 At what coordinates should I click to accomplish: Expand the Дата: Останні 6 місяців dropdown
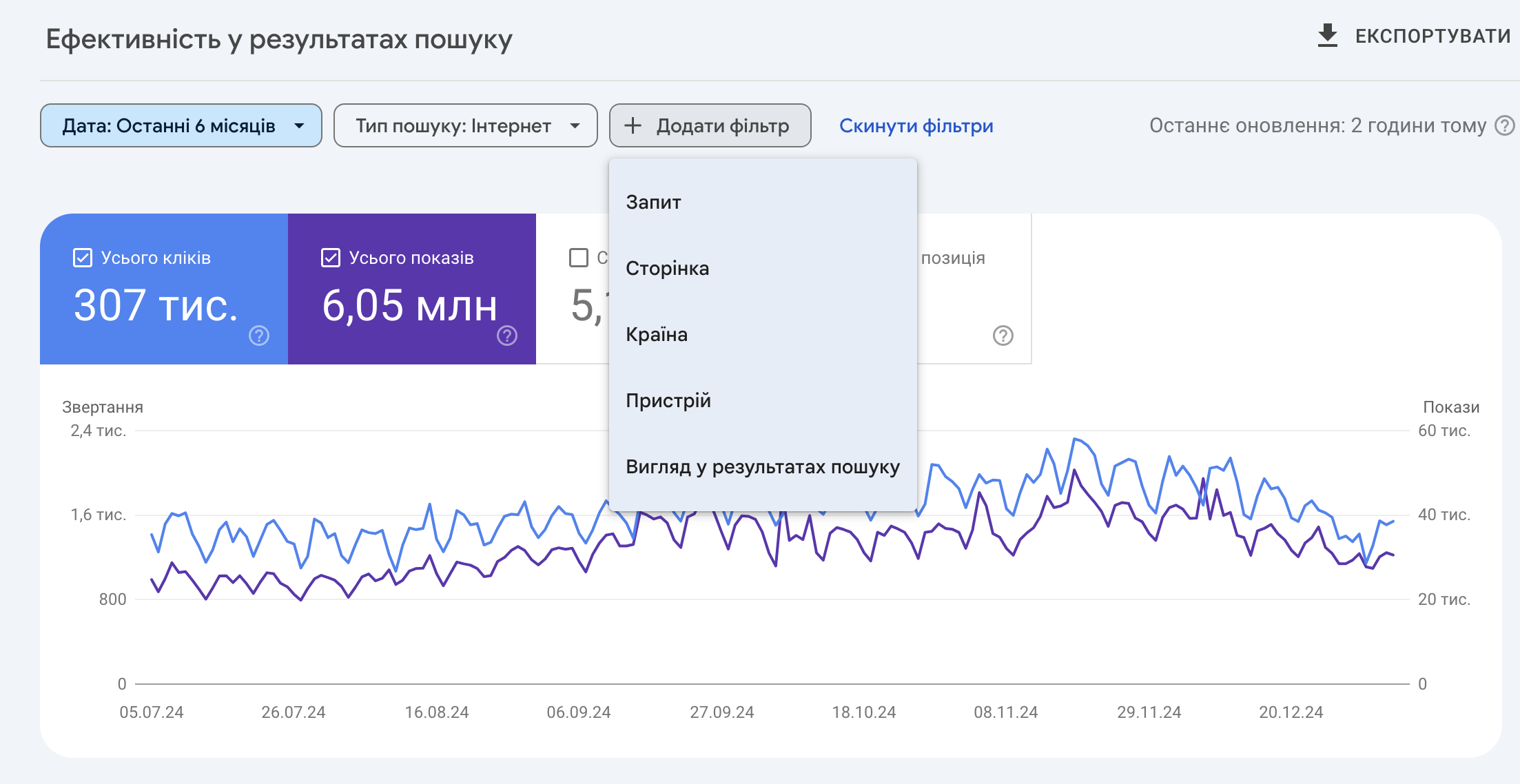181,125
